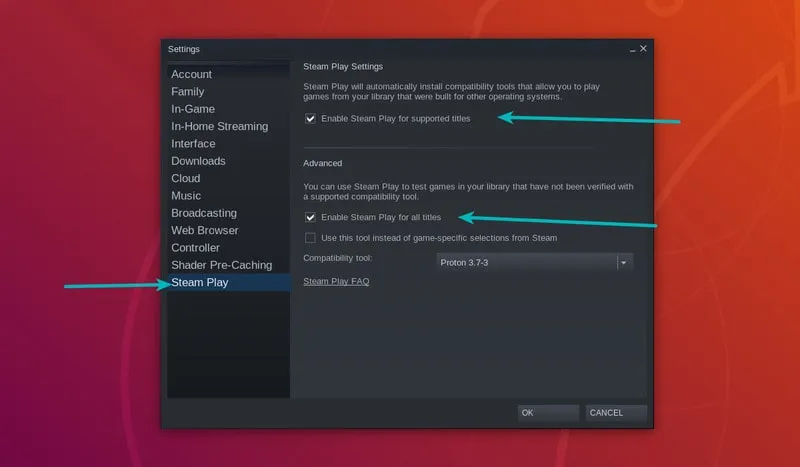Minimize the Settings window
The height and width of the screenshot is (467, 800).
tap(633, 49)
